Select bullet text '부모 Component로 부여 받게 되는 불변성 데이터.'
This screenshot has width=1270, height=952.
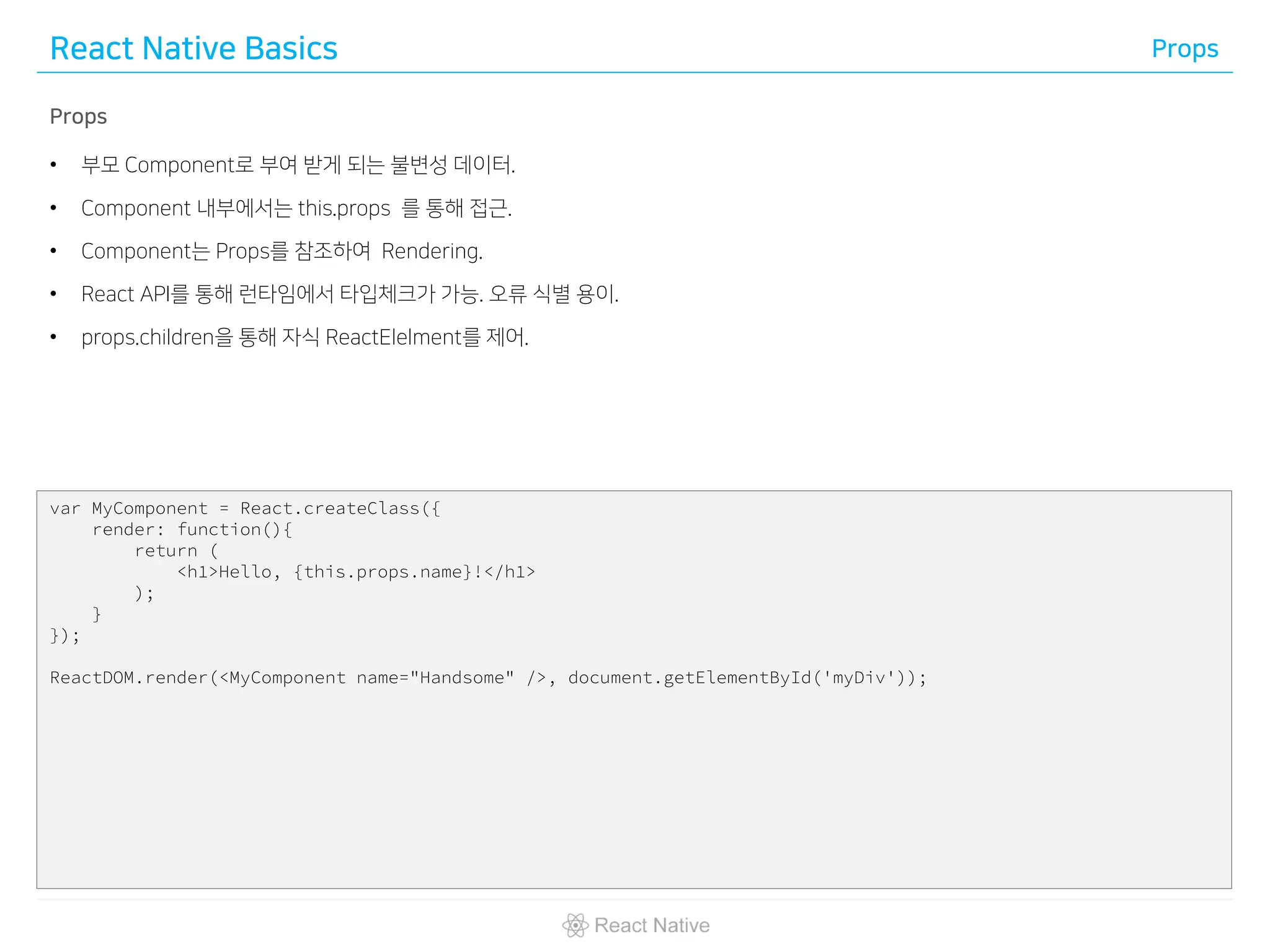(x=298, y=165)
